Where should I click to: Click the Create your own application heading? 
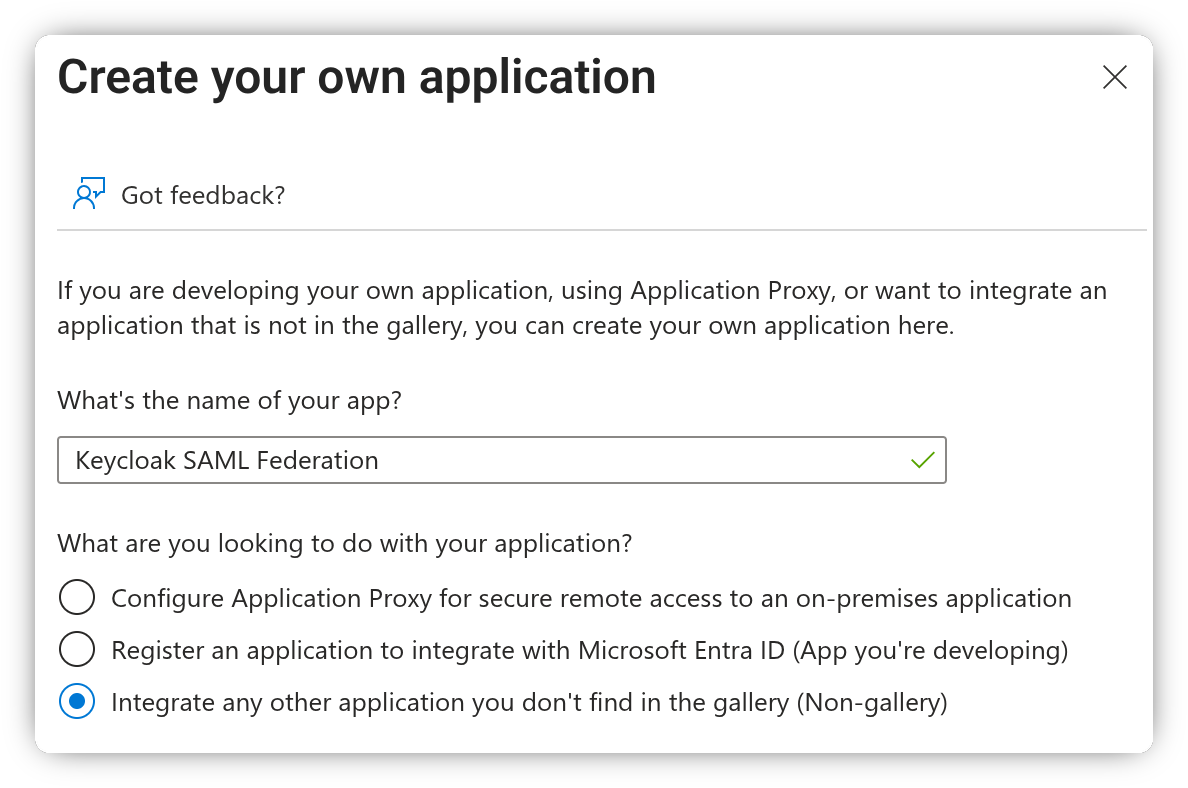coord(357,78)
